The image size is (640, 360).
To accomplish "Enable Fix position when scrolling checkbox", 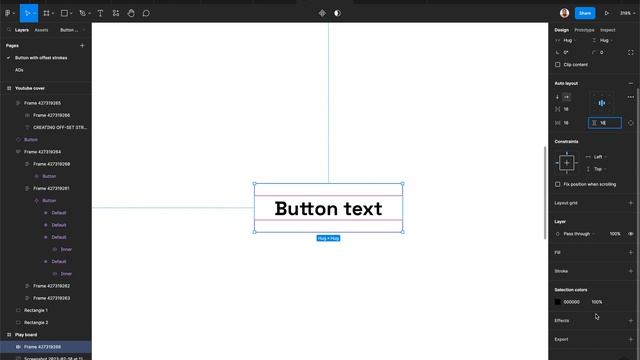I will tap(558, 184).
